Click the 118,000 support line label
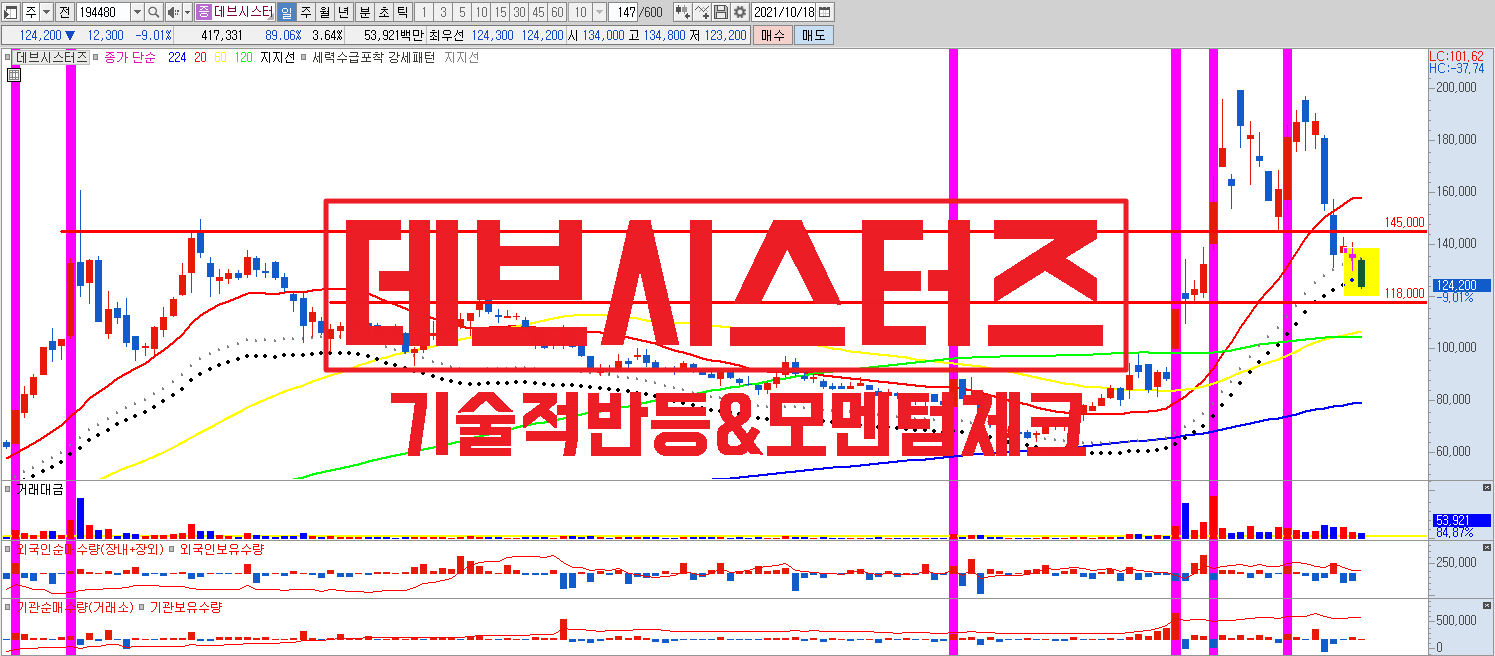 (1405, 293)
